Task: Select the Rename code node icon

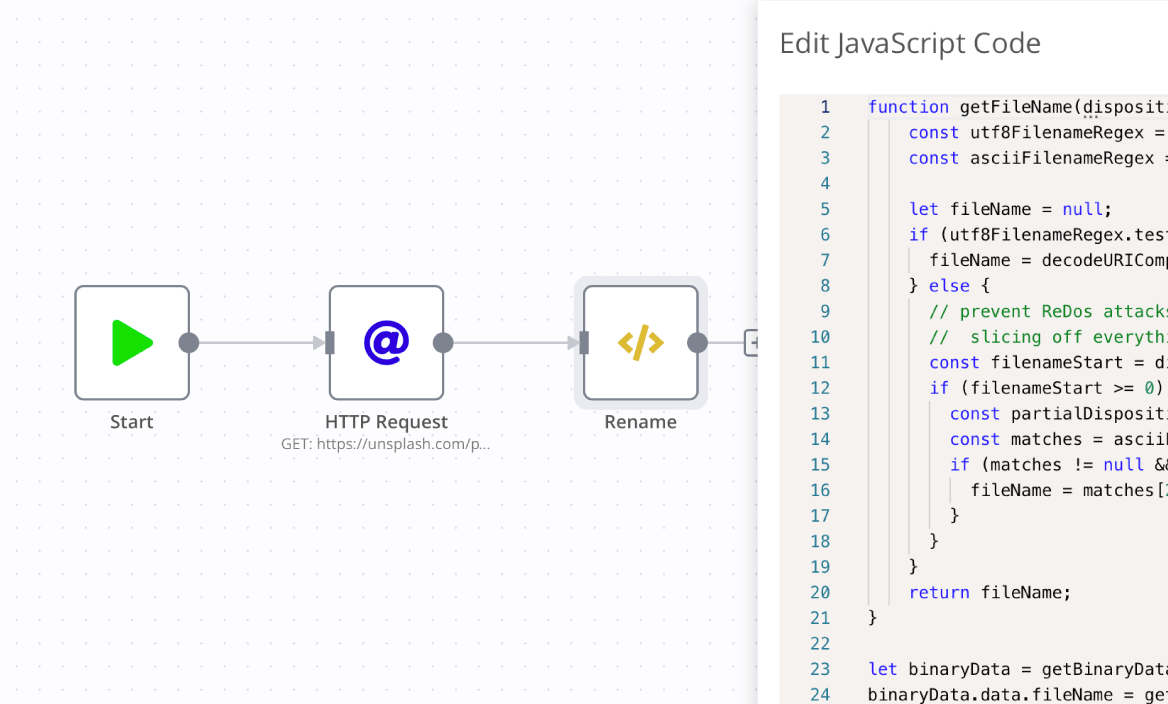Action: pos(640,343)
